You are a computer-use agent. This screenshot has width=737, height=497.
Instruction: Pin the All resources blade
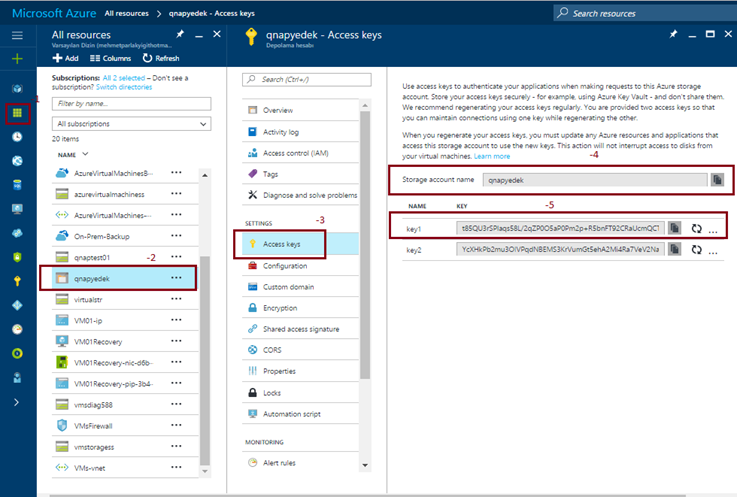click(180, 34)
